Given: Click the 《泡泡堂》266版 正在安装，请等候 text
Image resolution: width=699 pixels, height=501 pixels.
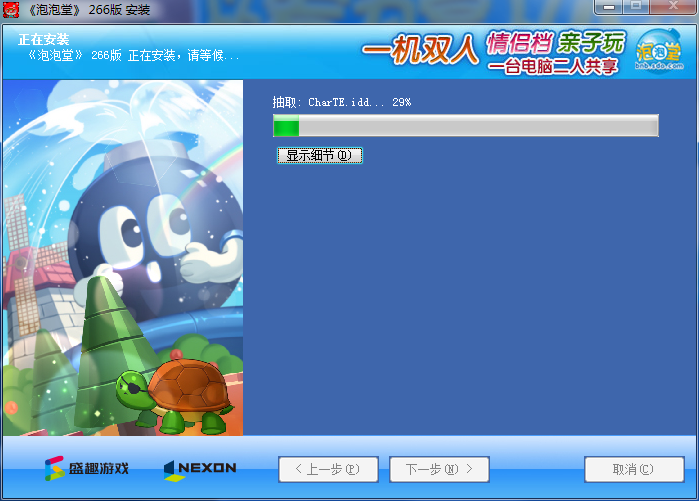Looking at the screenshot, I should pyautogui.click(x=133, y=56).
